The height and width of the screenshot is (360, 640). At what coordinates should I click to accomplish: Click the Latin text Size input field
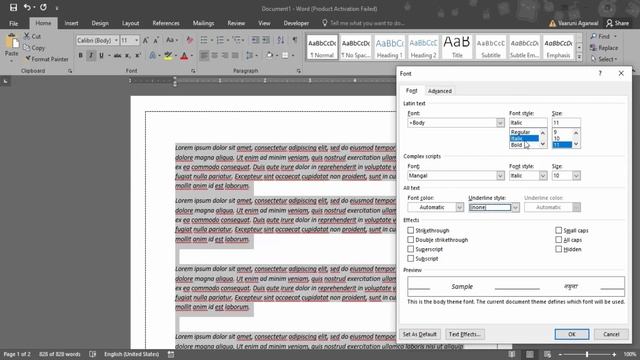pyautogui.click(x=566, y=122)
